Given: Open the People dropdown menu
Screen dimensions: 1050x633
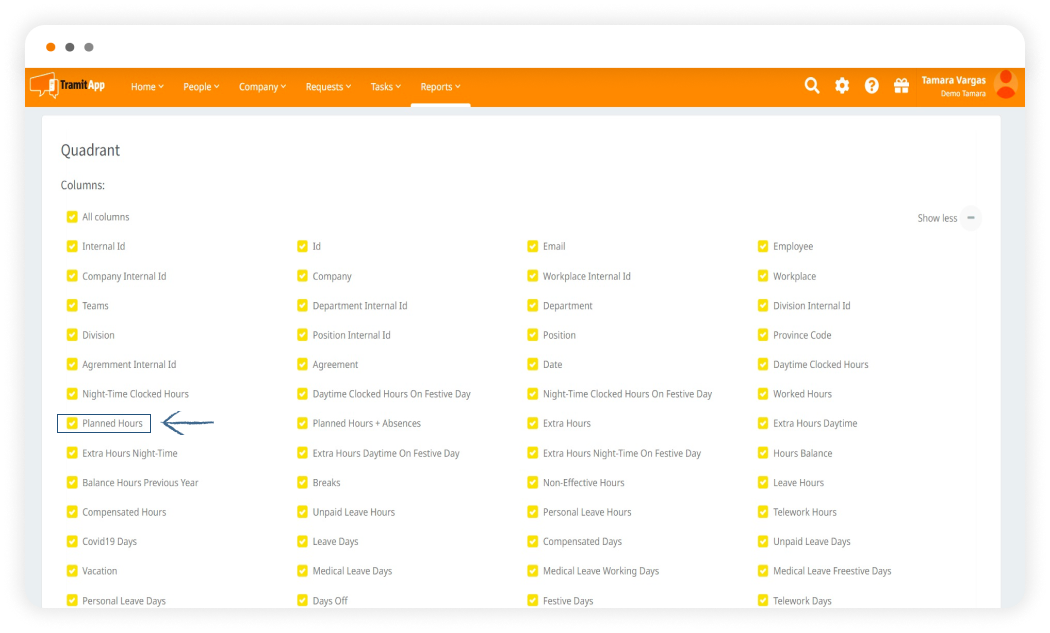Looking at the screenshot, I should pos(201,87).
